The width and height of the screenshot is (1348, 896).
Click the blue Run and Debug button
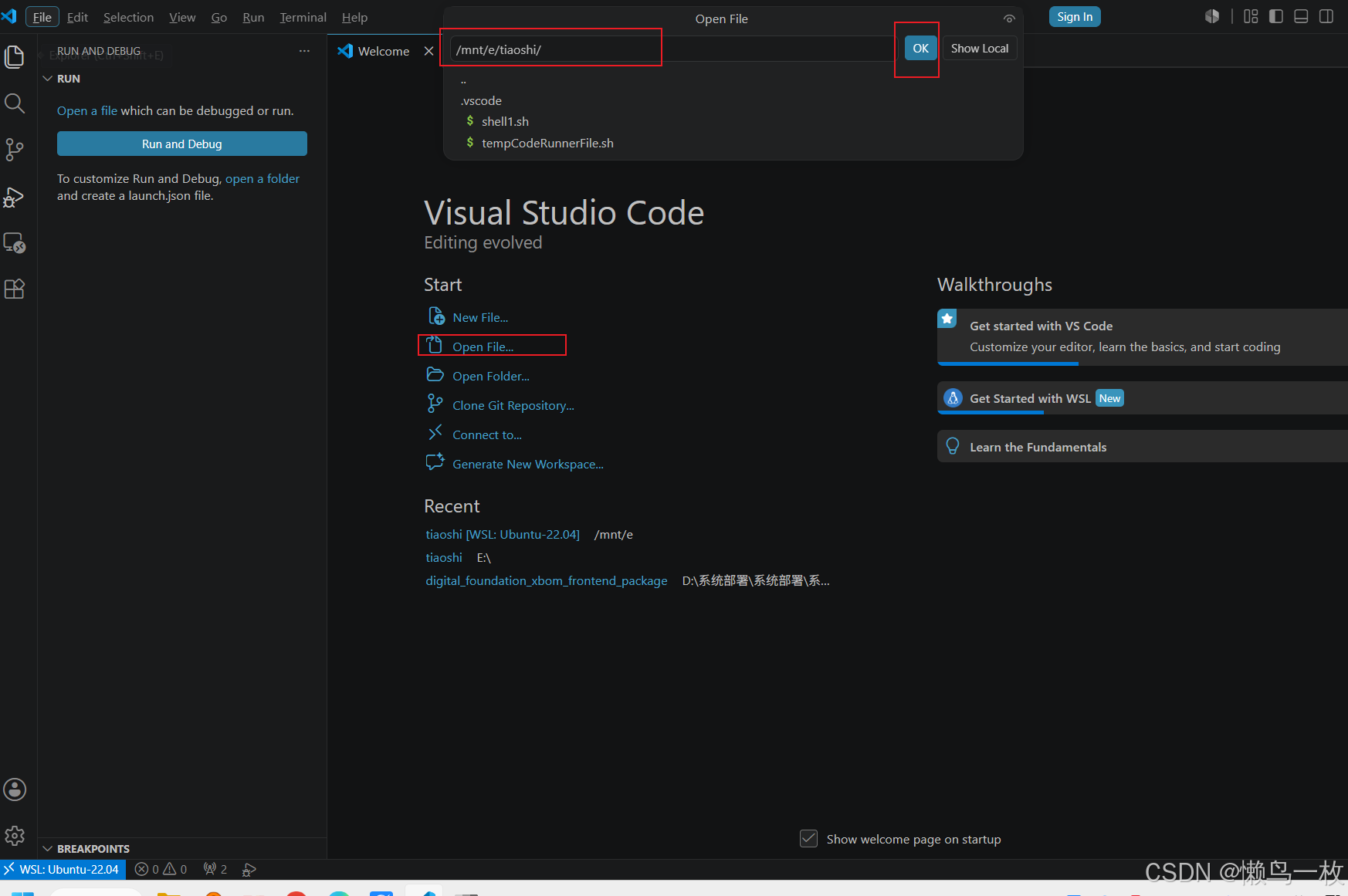coord(182,144)
